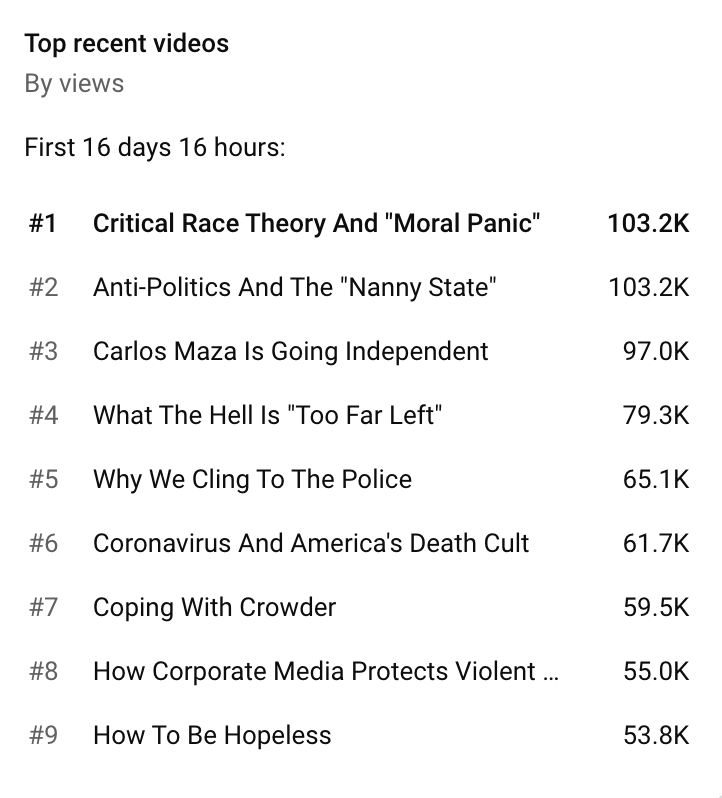This screenshot has height=798, width=722.
Task: Click the 79.3K views value
Action: click(656, 415)
